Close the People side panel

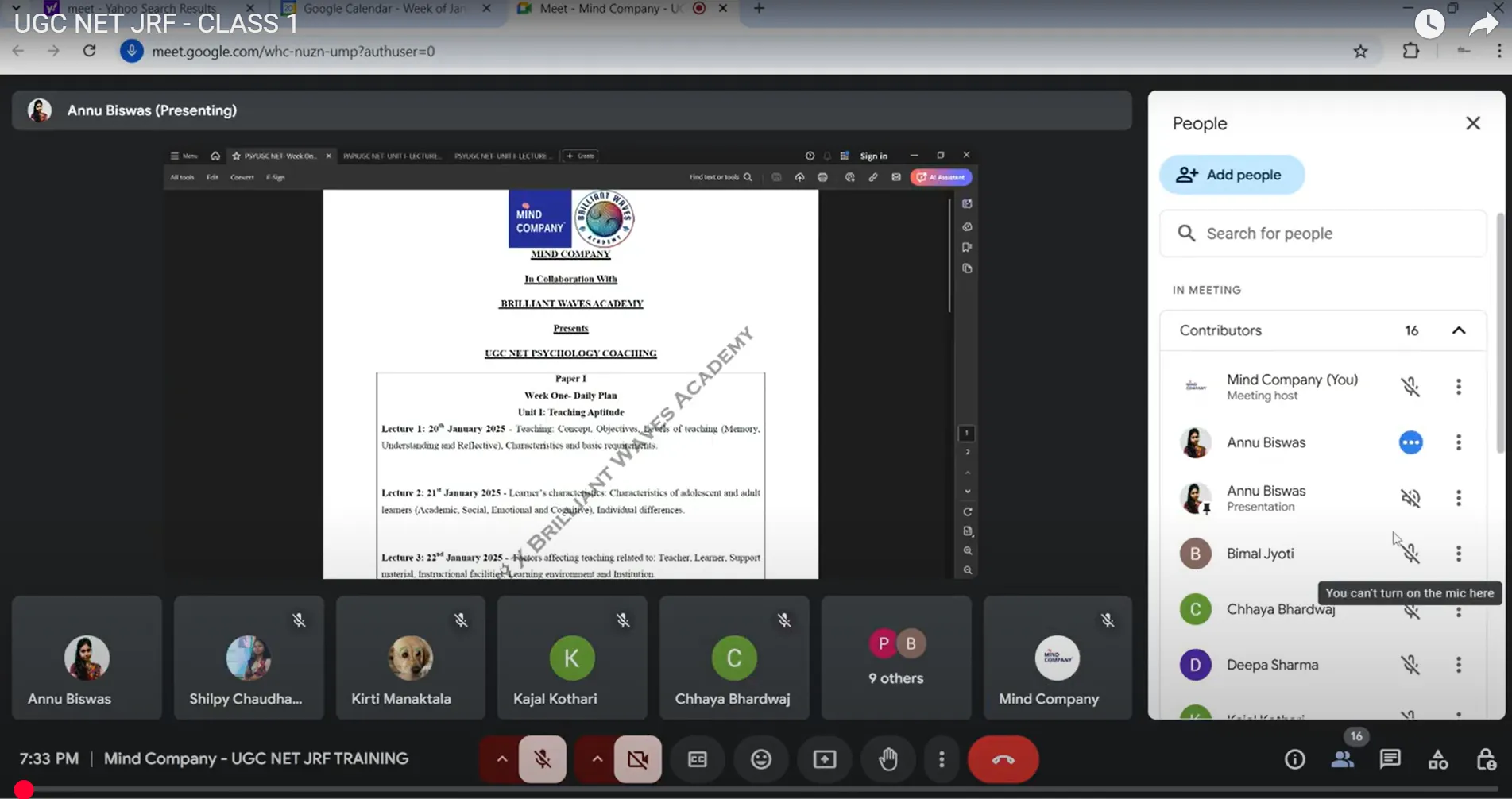coord(1473,123)
